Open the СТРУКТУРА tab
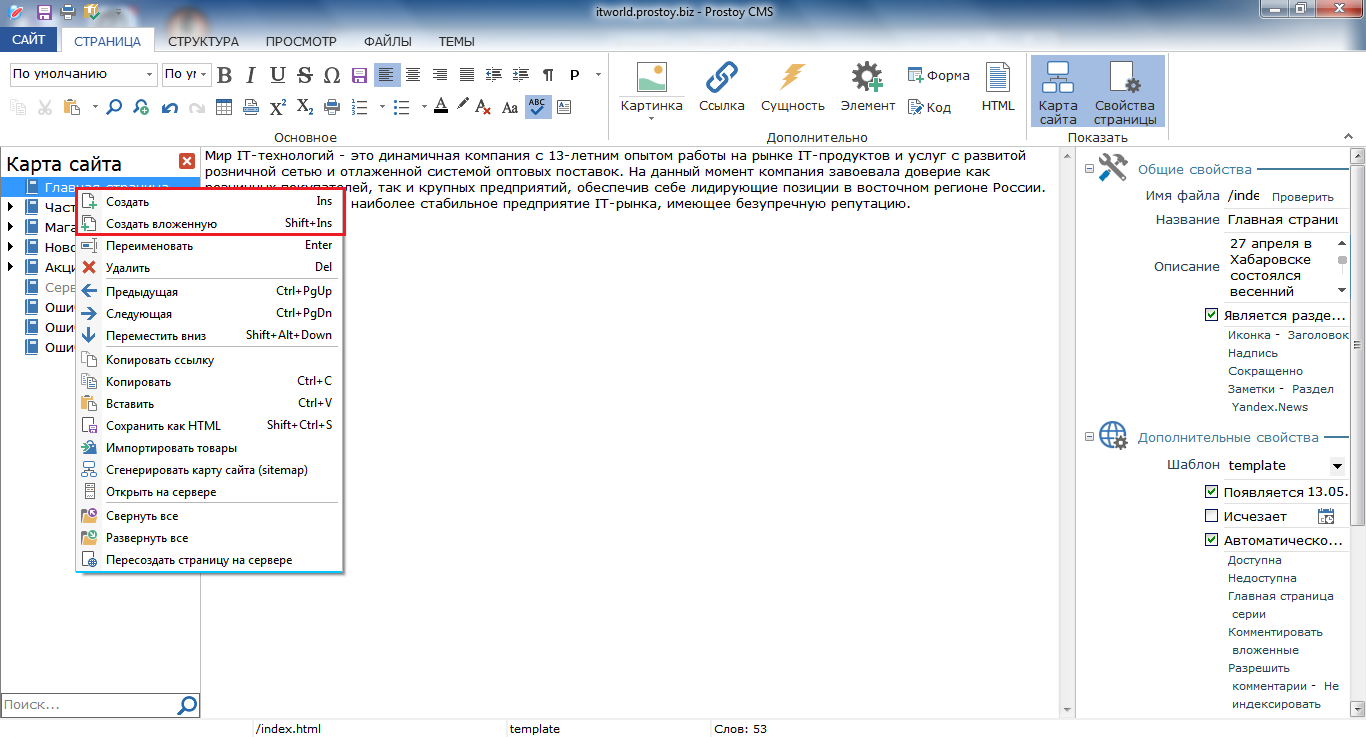Screen dimensions: 1366x737 tap(203, 41)
